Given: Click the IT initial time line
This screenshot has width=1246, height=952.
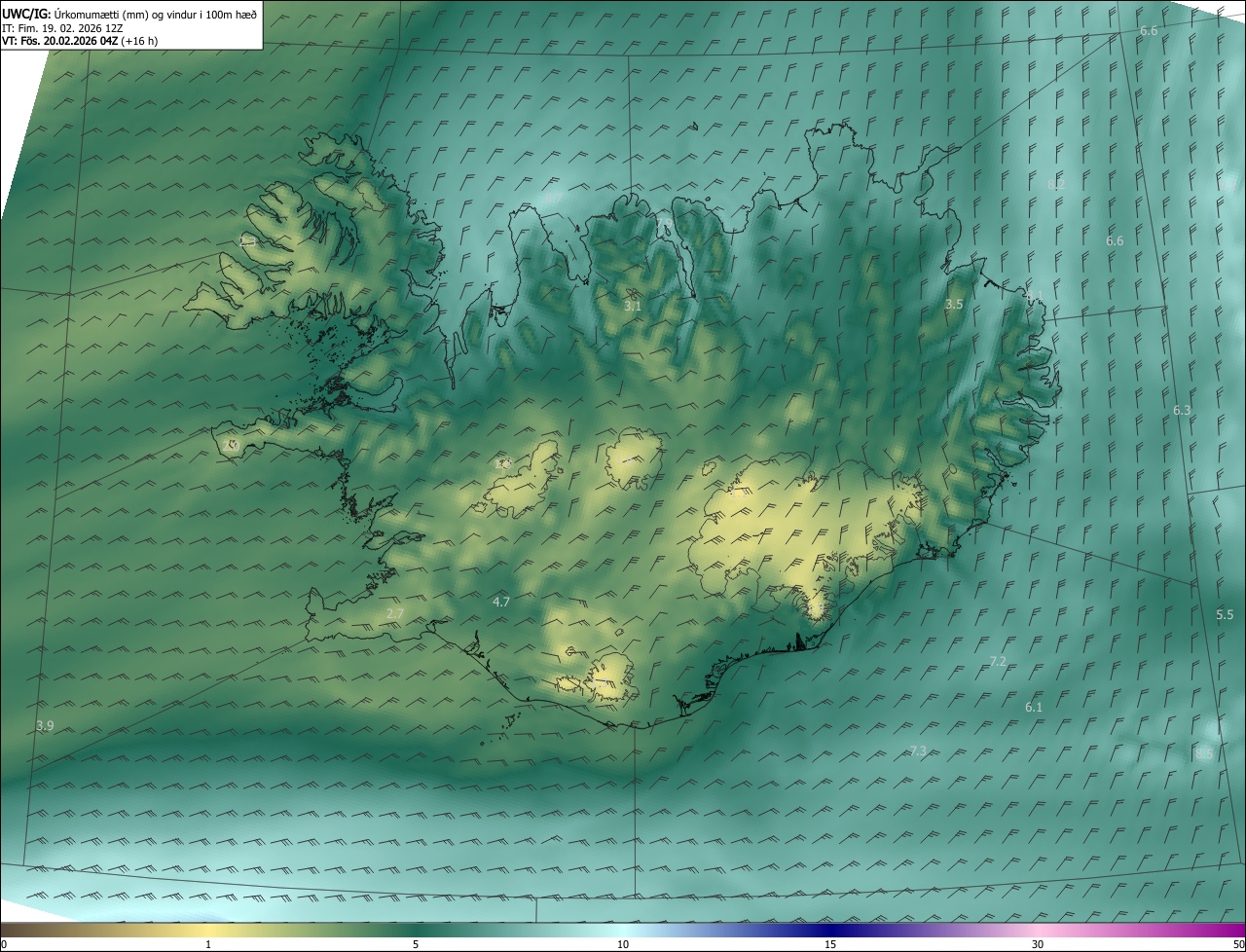Looking at the screenshot, I should [63, 27].
